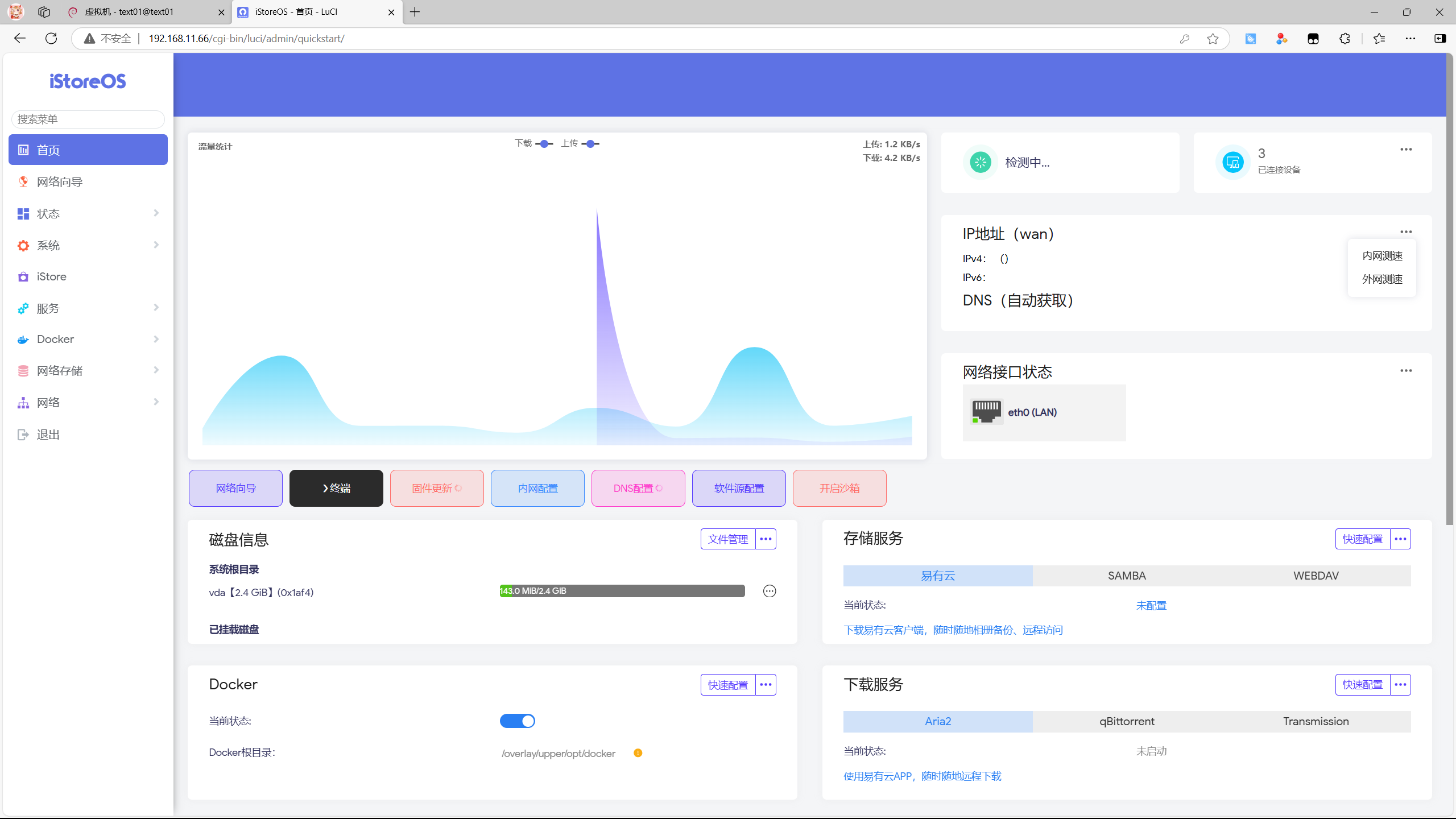The height and width of the screenshot is (819, 1456).
Task: Click the 网络向导 quick button
Action: 235,488
